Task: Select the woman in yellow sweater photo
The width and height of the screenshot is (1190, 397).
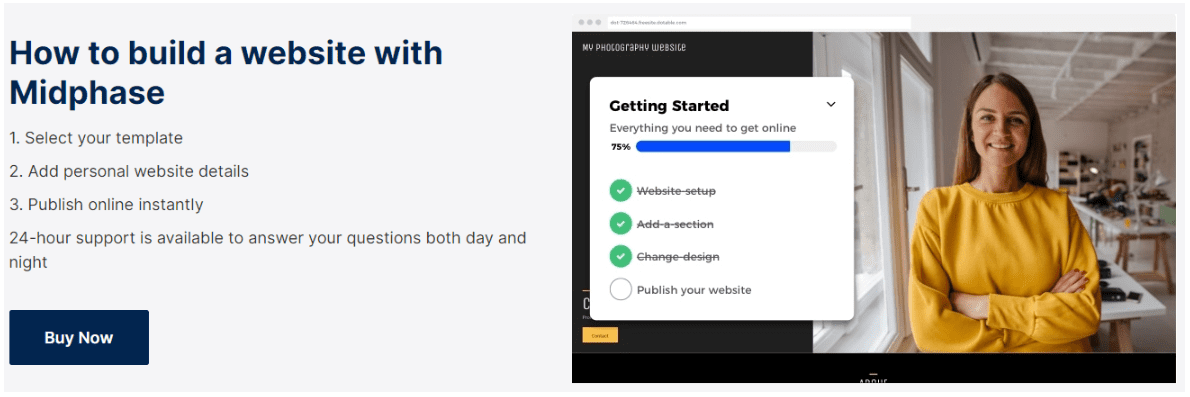Action: point(994,192)
